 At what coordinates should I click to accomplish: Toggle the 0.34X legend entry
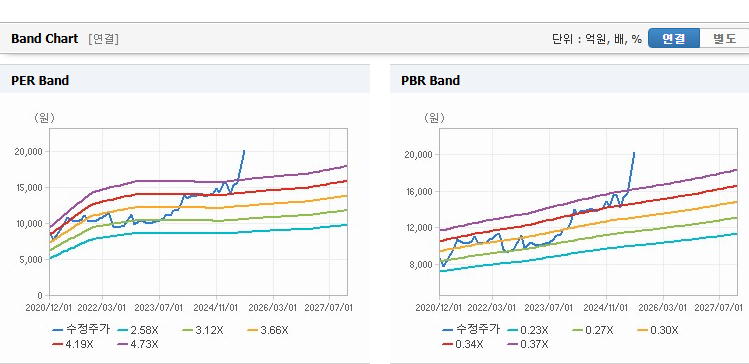463,344
